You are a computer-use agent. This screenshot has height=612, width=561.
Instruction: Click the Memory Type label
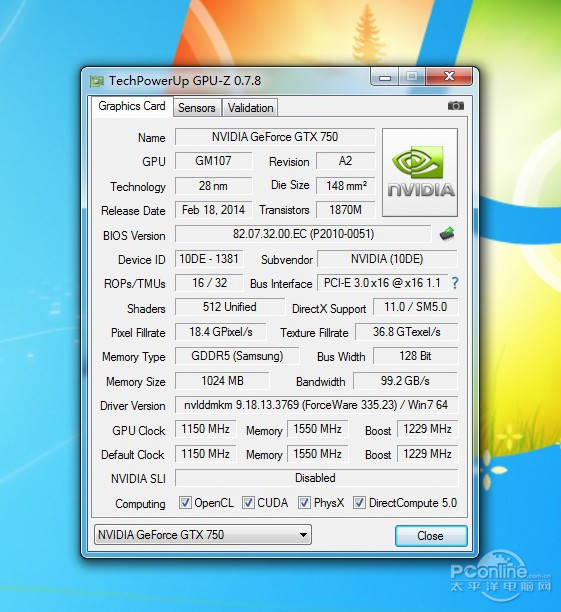click(134, 357)
